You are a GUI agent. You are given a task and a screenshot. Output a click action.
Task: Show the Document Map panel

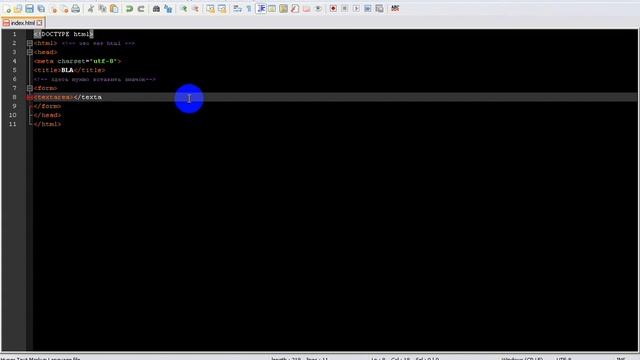click(x=283, y=9)
